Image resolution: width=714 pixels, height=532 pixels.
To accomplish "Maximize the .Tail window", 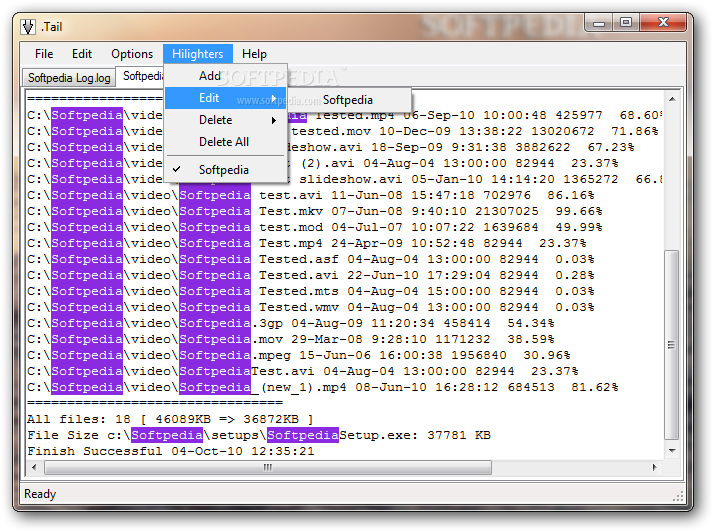I will click(x=626, y=23).
